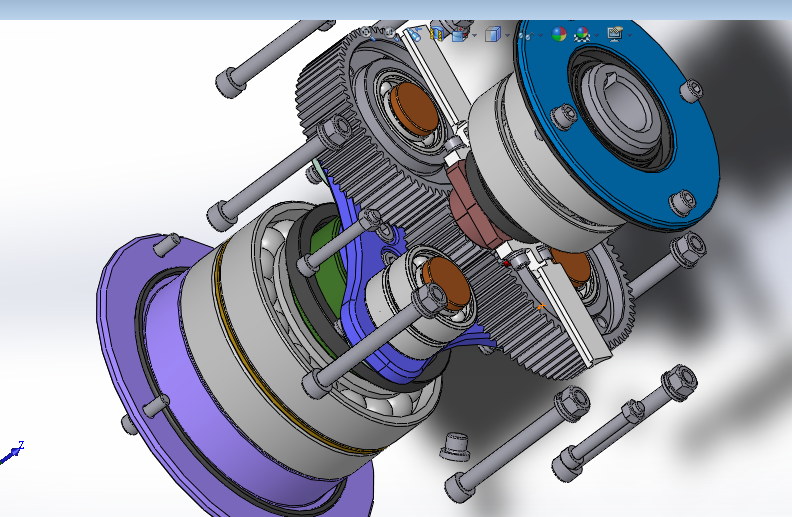Click the Zoom to Fit icon
The height and width of the screenshot is (517, 792).
click(368, 34)
